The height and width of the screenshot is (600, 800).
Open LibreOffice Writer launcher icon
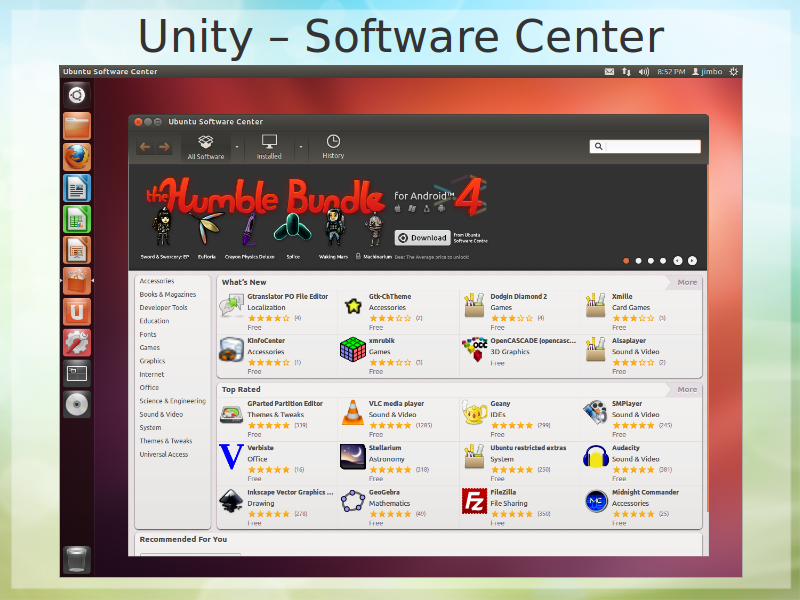pyautogui.click(x=77, y=188)
